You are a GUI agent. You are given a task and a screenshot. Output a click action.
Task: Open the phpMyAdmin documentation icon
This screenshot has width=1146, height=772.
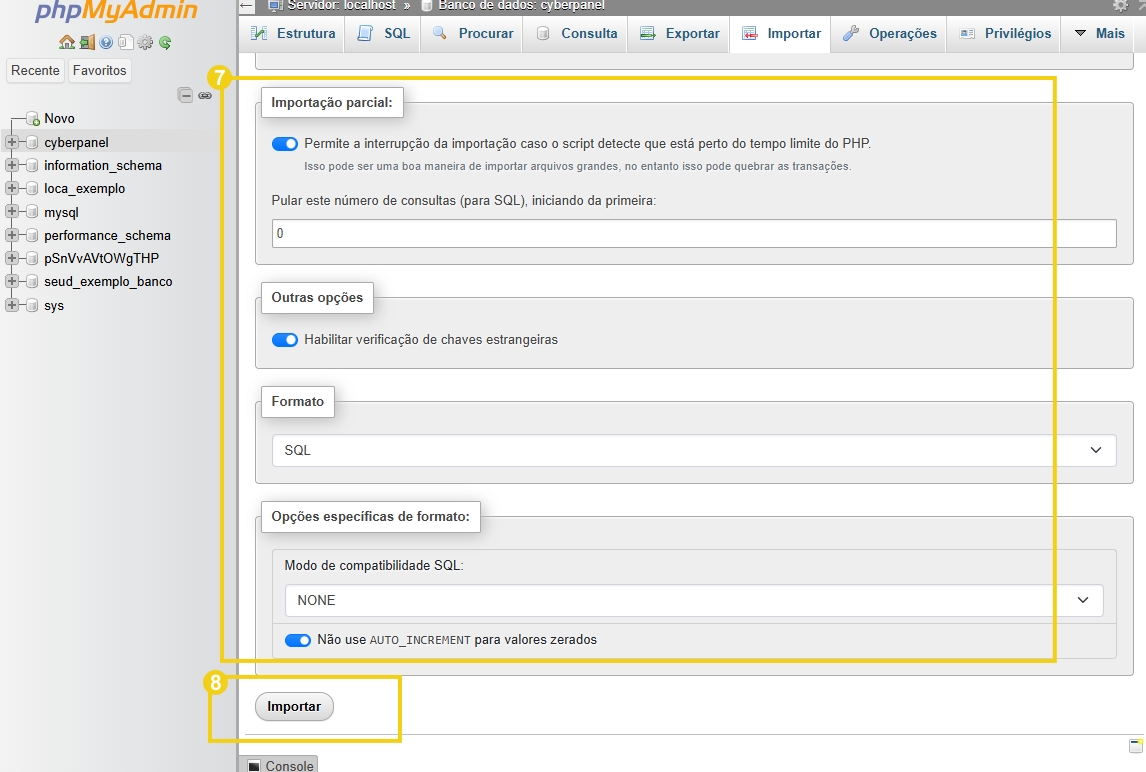[125, 43]
